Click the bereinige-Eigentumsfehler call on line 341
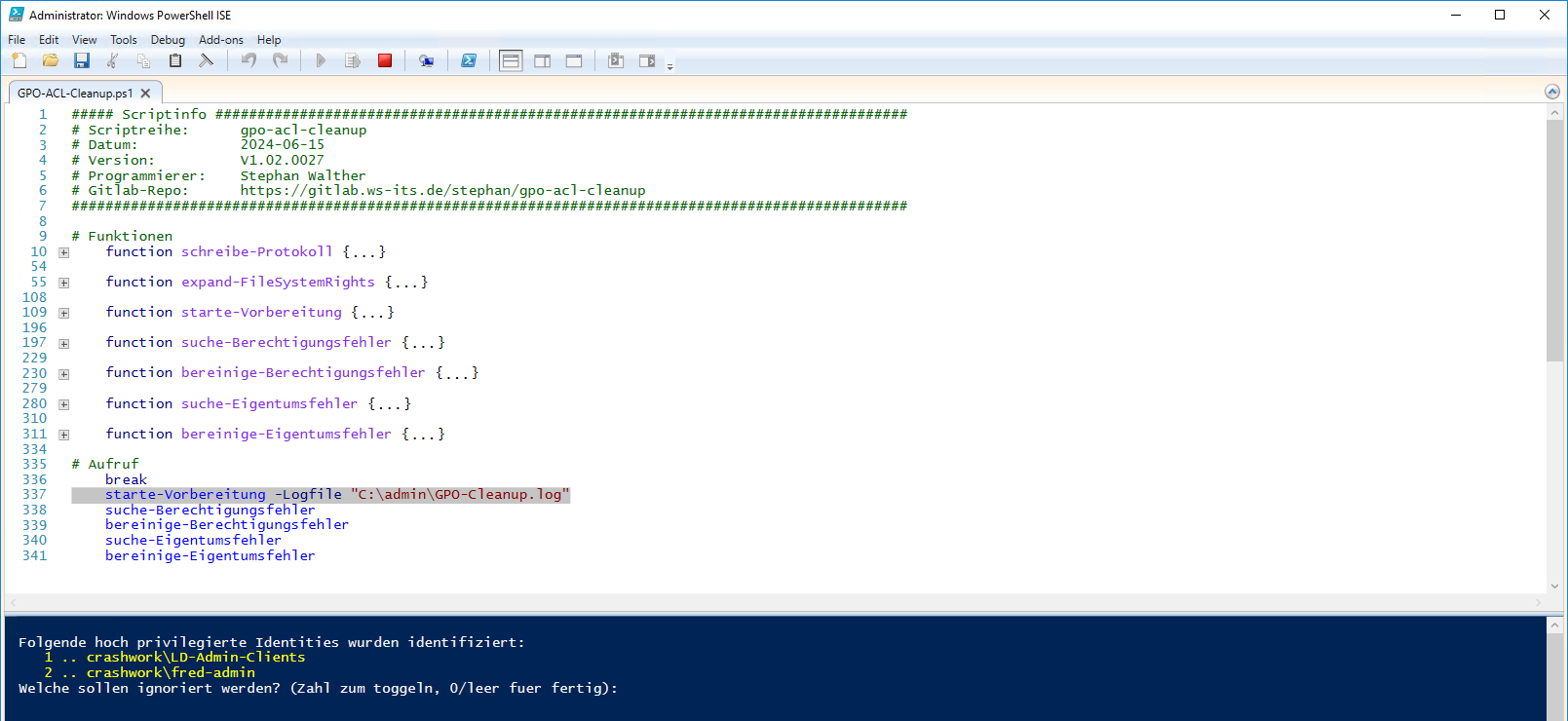The image size is (1568, 721). point(210,555)
